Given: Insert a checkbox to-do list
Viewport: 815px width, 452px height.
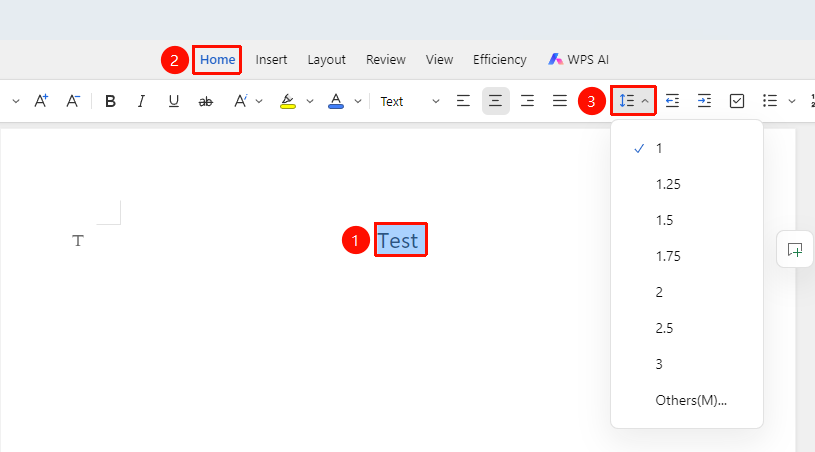Looking at the screenshot, I should [737, 101].
